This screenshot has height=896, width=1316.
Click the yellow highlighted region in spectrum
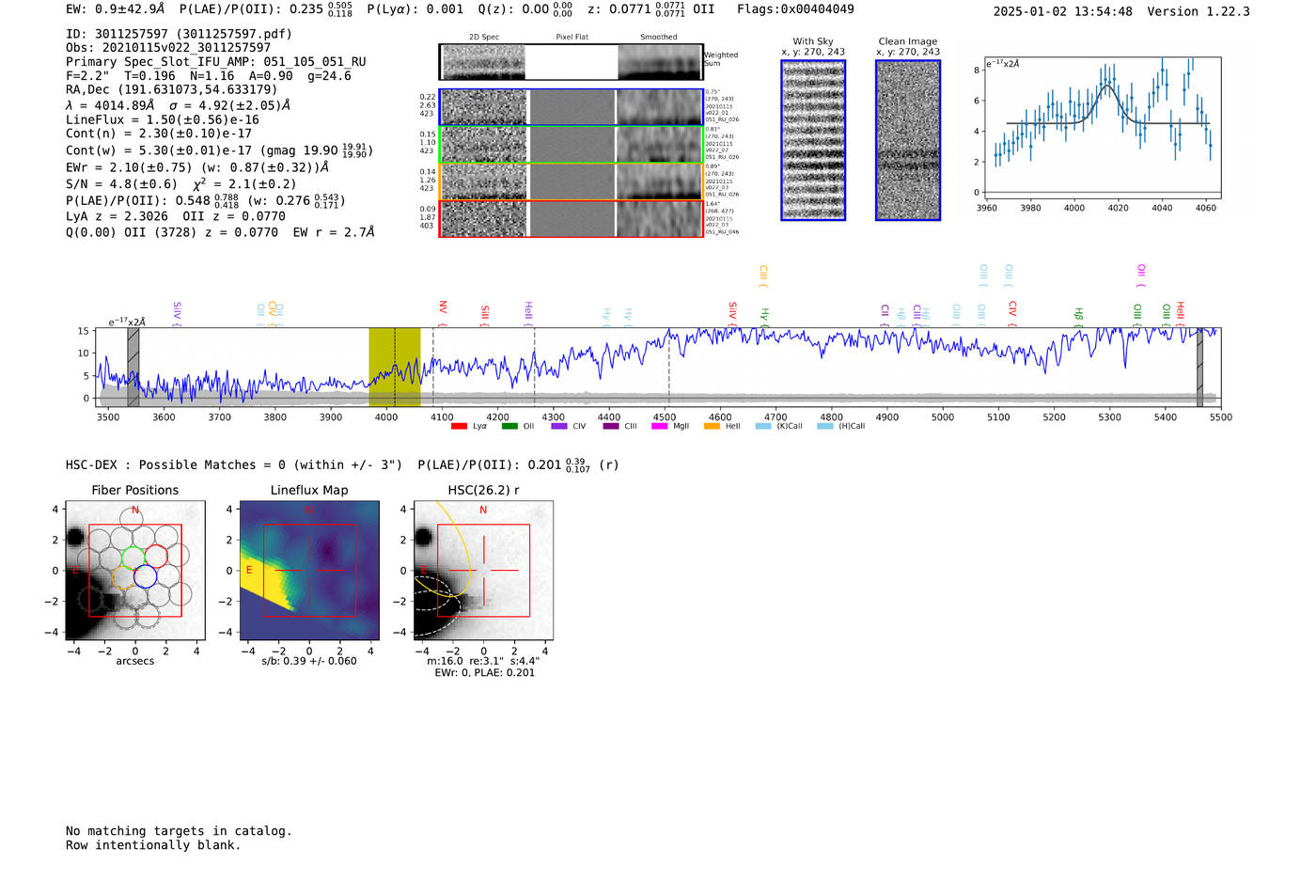pyautogui.click(x=394, y=367)
